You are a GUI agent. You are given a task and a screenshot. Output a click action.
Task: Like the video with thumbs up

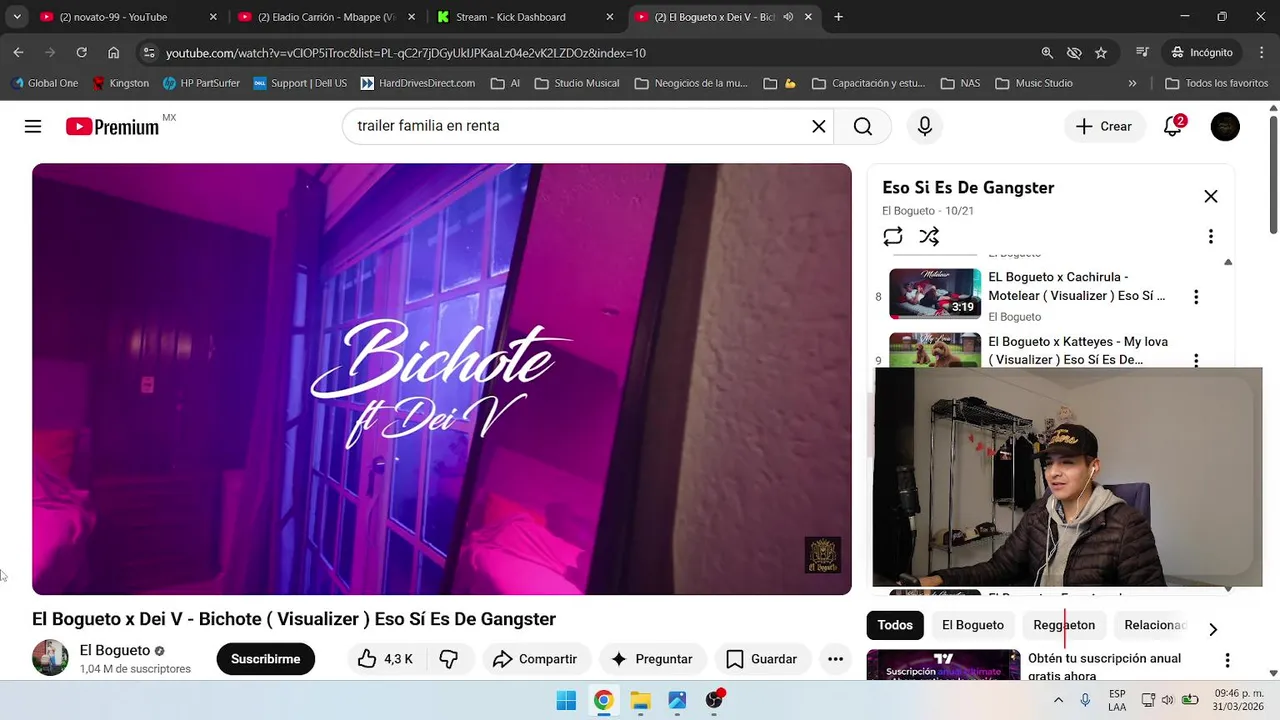pos(385,659)
